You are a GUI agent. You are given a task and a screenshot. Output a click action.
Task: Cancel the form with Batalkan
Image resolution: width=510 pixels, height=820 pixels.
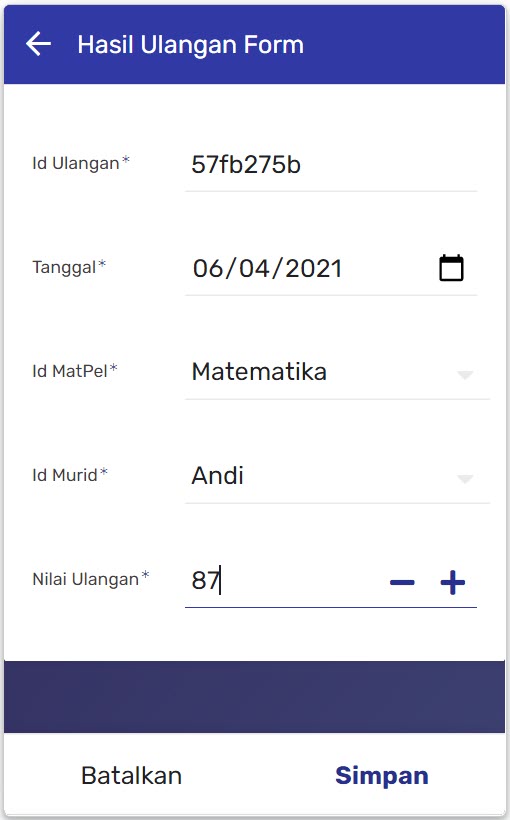pyautogui.click(x=131, y=776)
